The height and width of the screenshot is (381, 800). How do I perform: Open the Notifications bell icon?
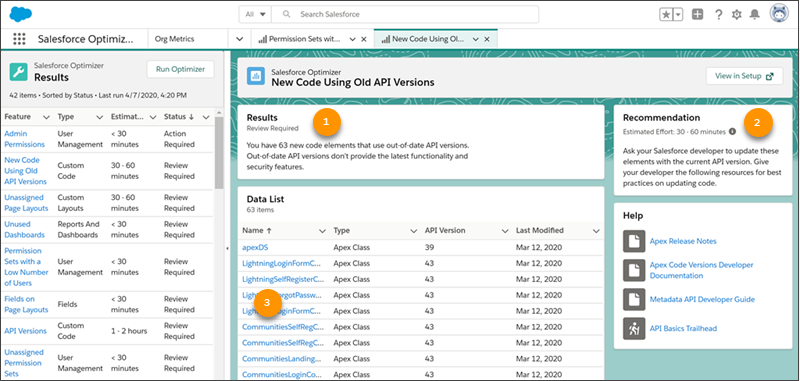coord(754,15)
